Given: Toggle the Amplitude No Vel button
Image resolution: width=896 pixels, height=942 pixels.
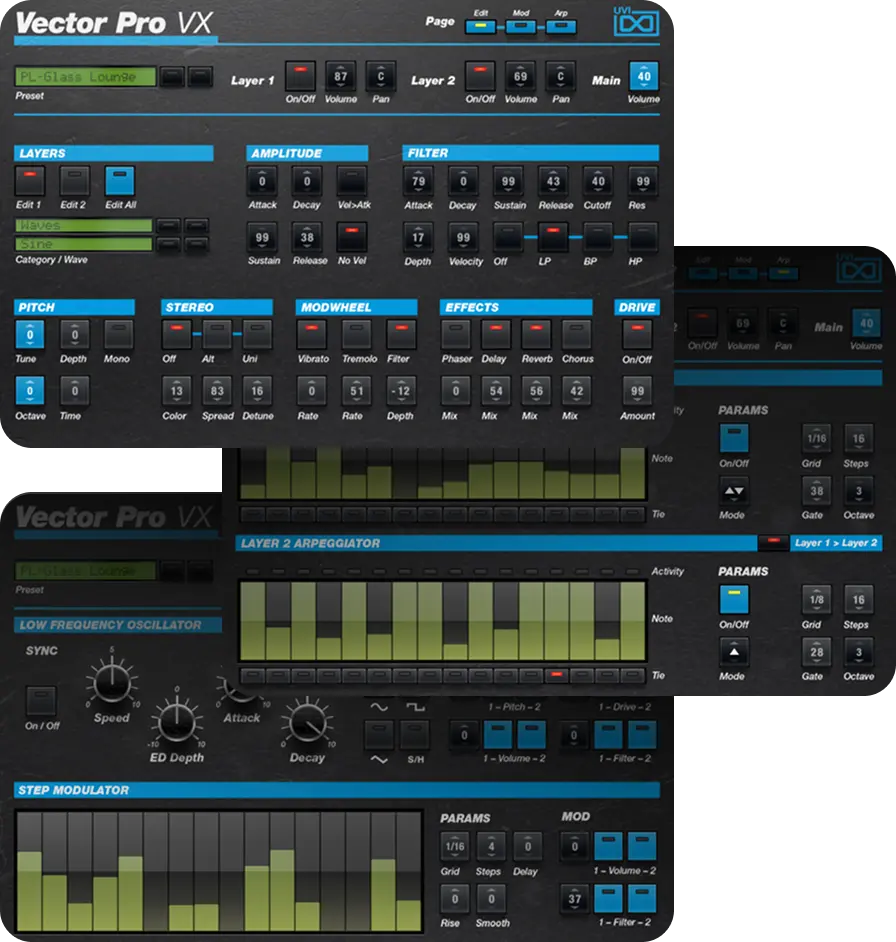Looking at the screenshot, I should click(352, 237).
